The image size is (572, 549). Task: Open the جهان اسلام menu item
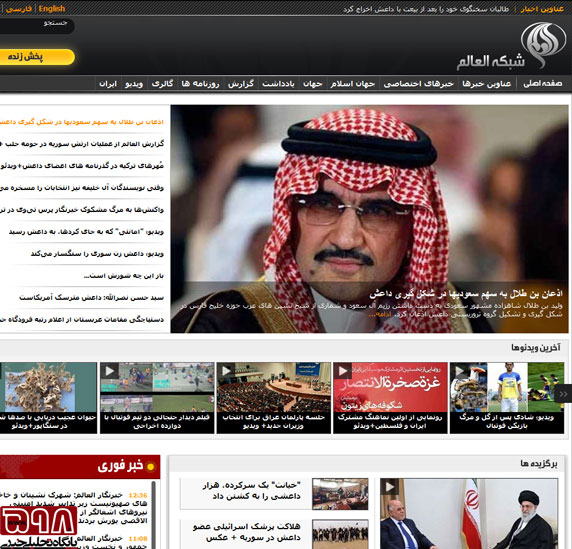point(352,84)
